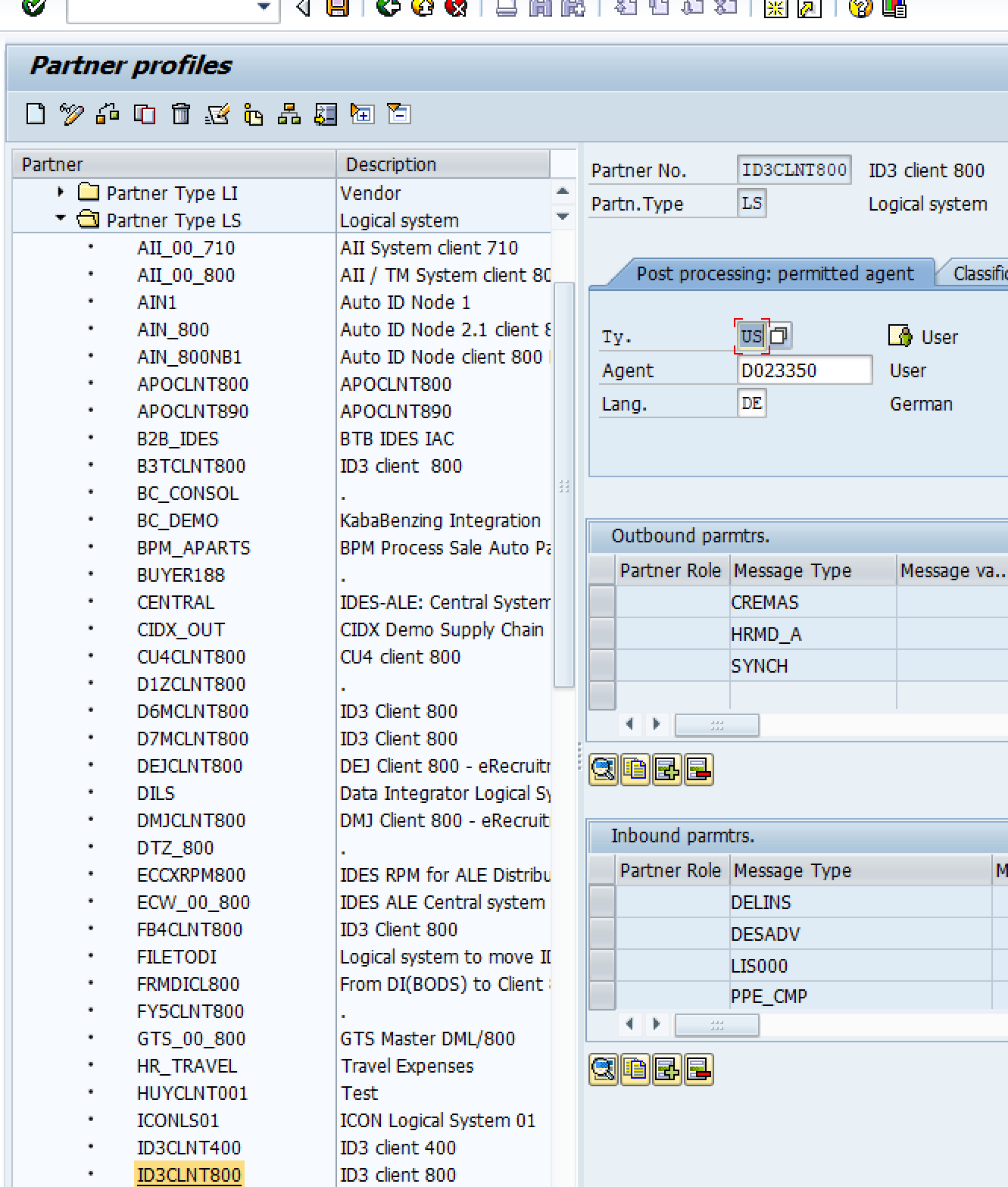
Task: Click the Agent input field
Action: (x=804, y=370)
